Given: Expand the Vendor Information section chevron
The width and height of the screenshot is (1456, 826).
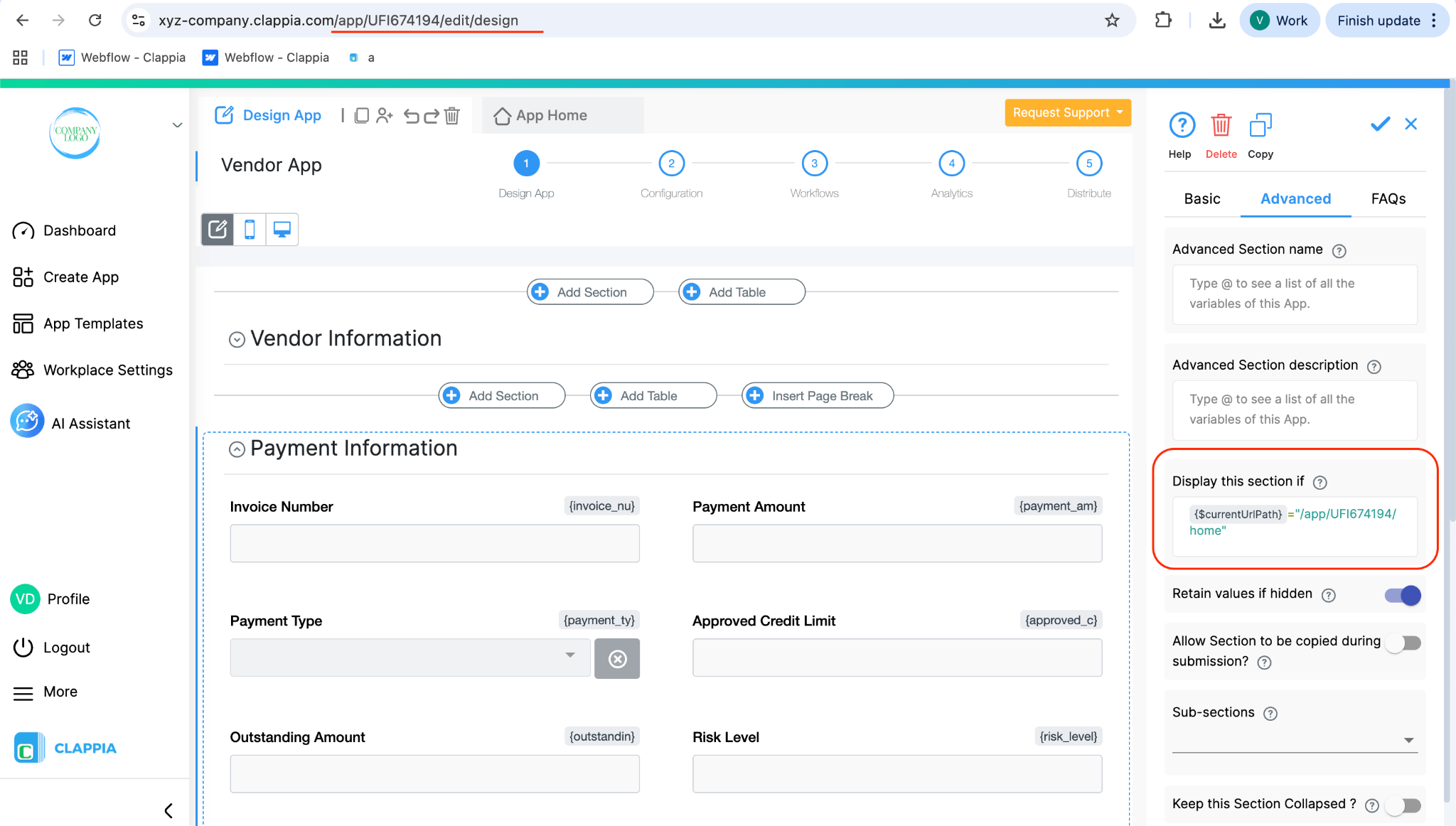Looking at the screenshot, I should [237, 340].
